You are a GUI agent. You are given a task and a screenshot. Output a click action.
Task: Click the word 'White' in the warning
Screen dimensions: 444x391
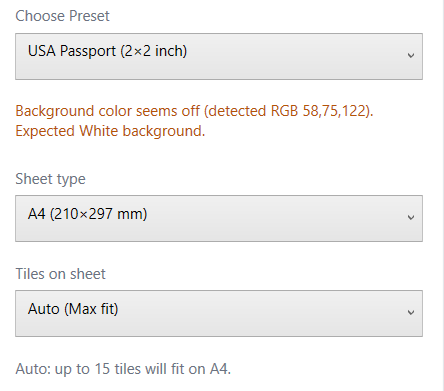tap(99, 130)
